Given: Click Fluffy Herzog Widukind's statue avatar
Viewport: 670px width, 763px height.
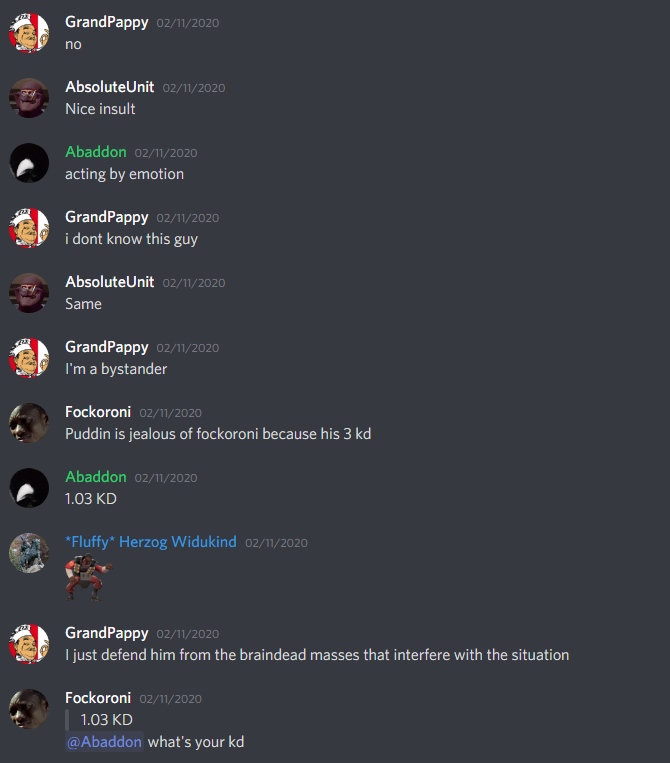Looking at the screenshot, I should 29,553.
